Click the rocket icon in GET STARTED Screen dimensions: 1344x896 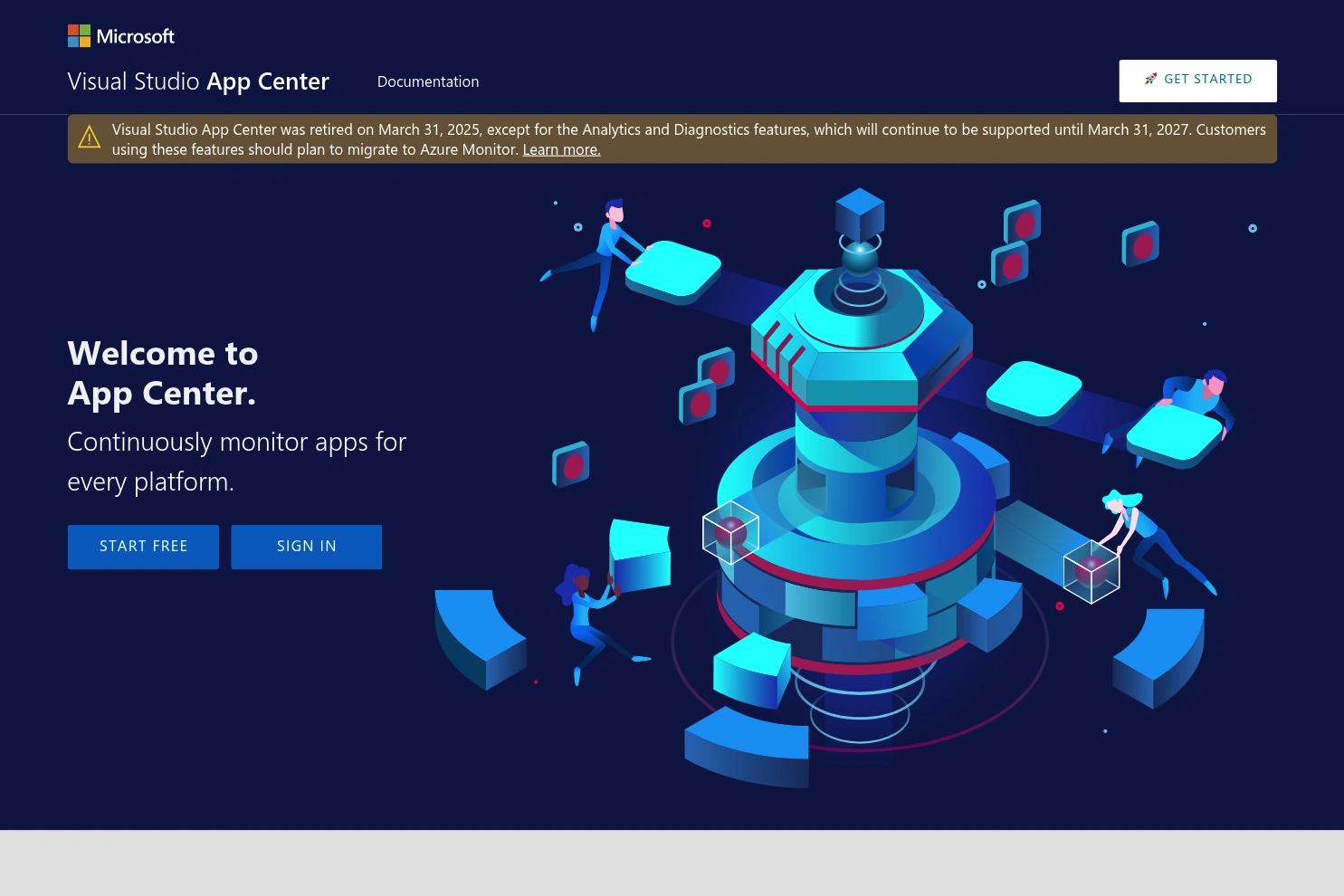coord(1150,80)
